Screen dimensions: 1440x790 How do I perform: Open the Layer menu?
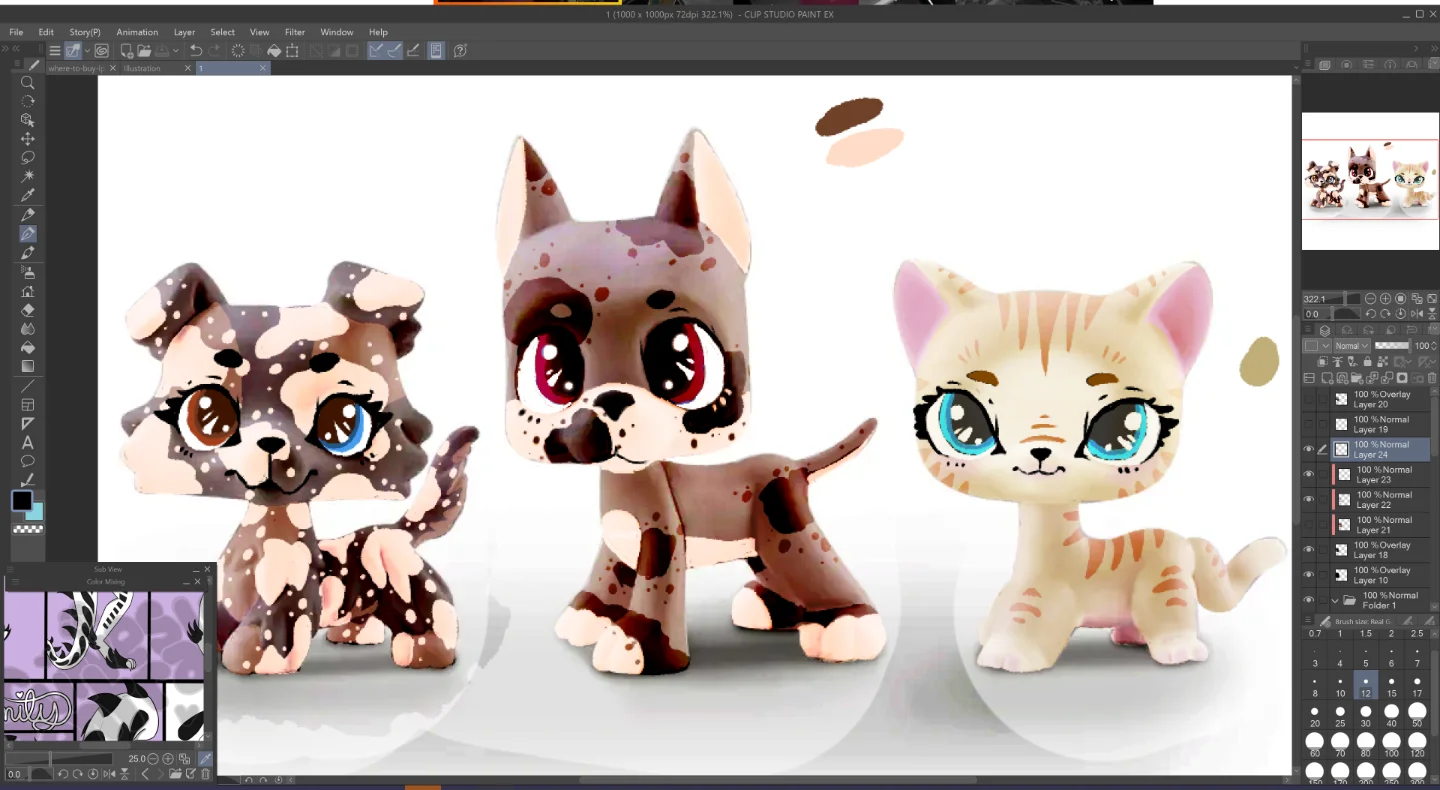point(184,32)
